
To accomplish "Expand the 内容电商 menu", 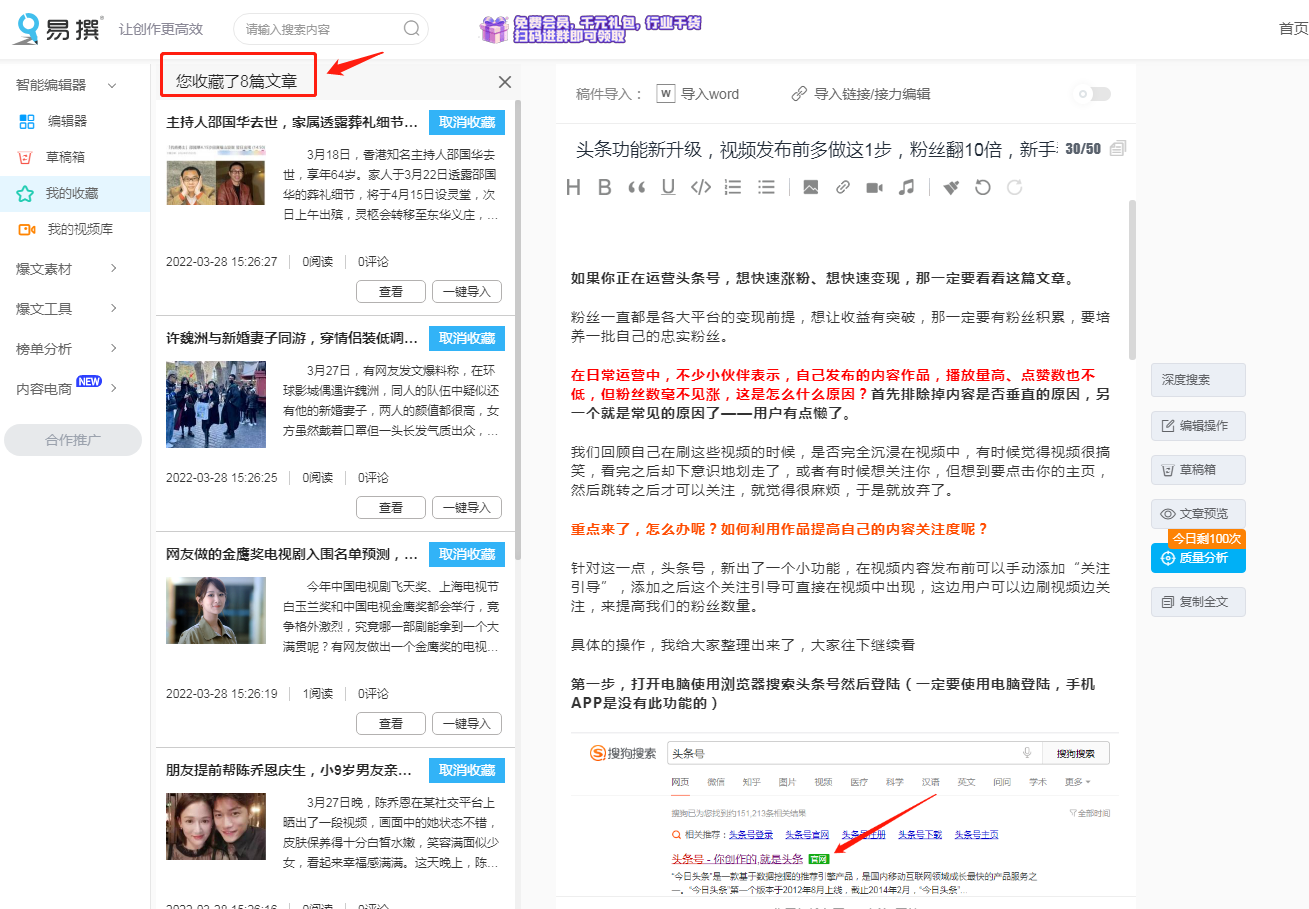I will (113, 388).
